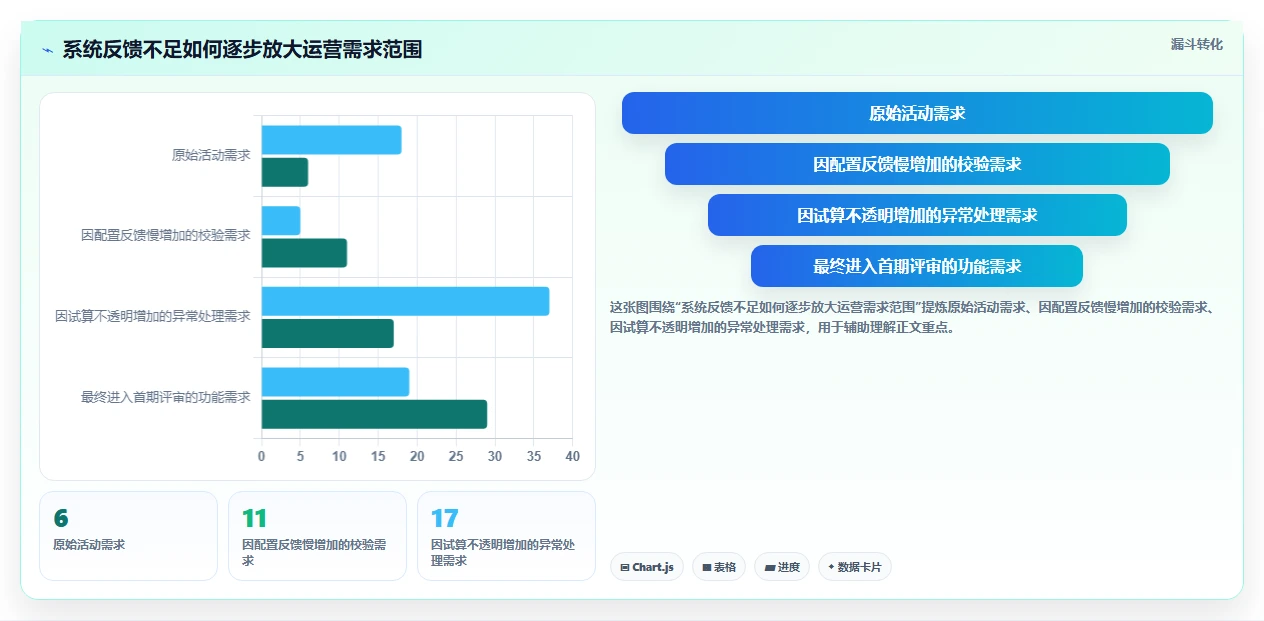This screenshot has width=1264, height=621.
Task: Click light blue bar for 原始活动需求
Action: tap(332, 140)
